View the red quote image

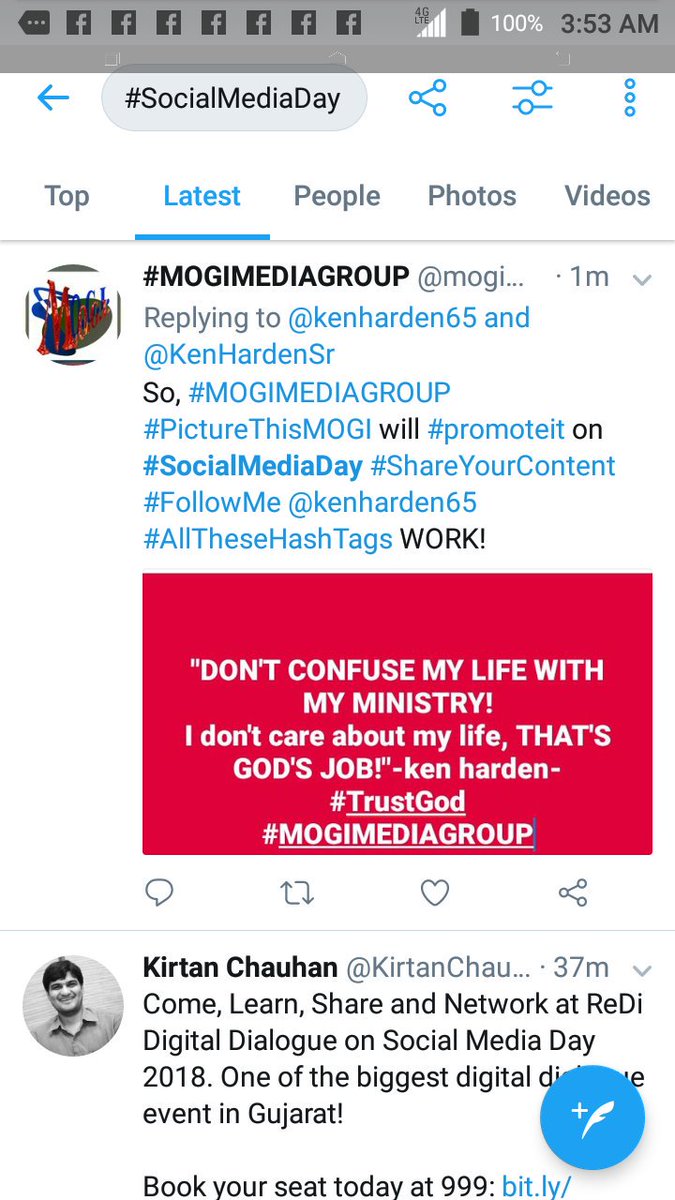point(397,714)
